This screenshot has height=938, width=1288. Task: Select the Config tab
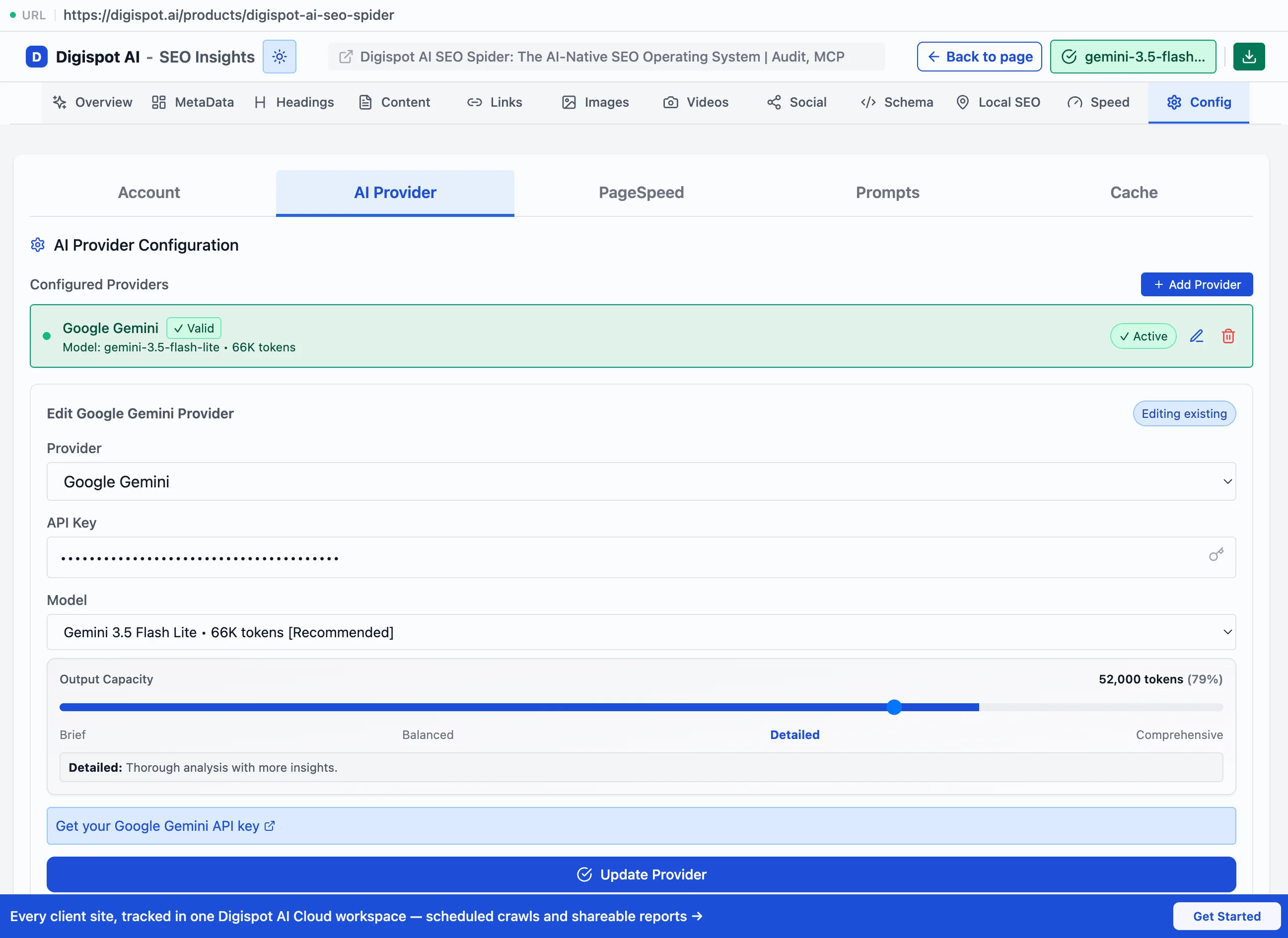tap(1199, 102)
